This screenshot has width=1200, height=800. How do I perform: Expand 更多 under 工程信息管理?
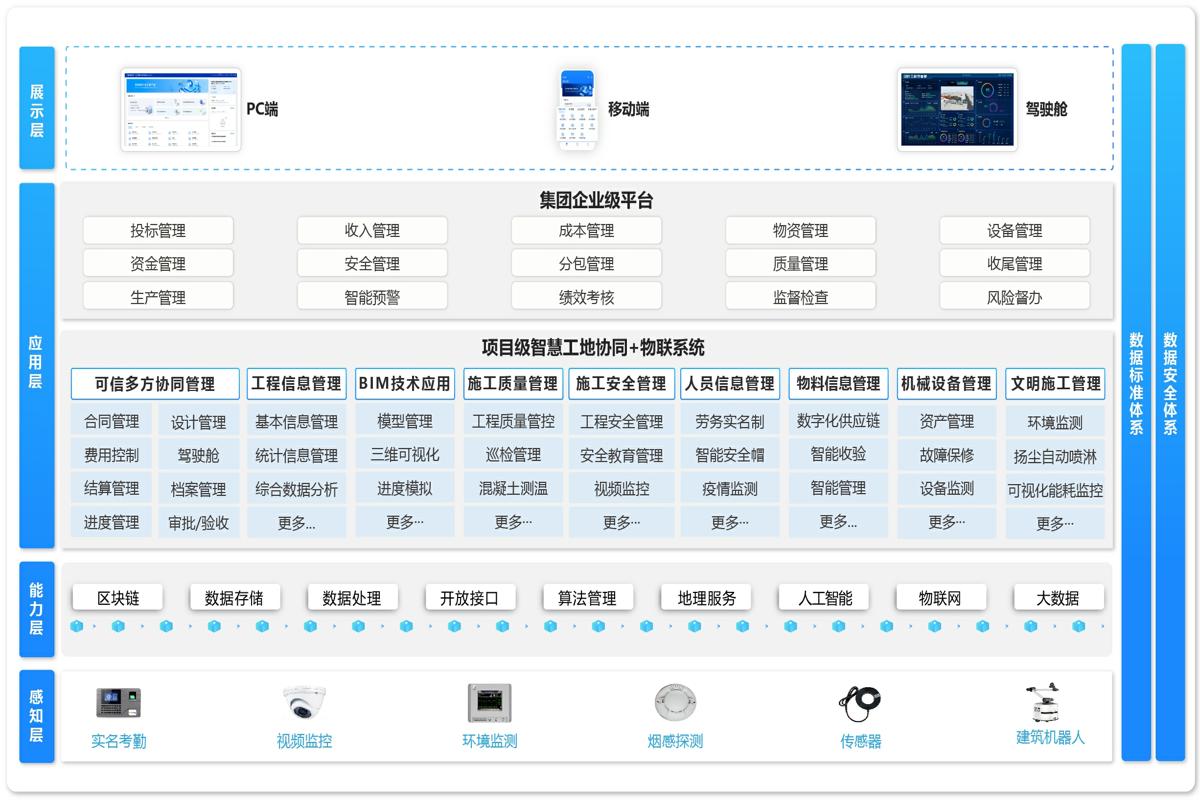pos(296,522)
